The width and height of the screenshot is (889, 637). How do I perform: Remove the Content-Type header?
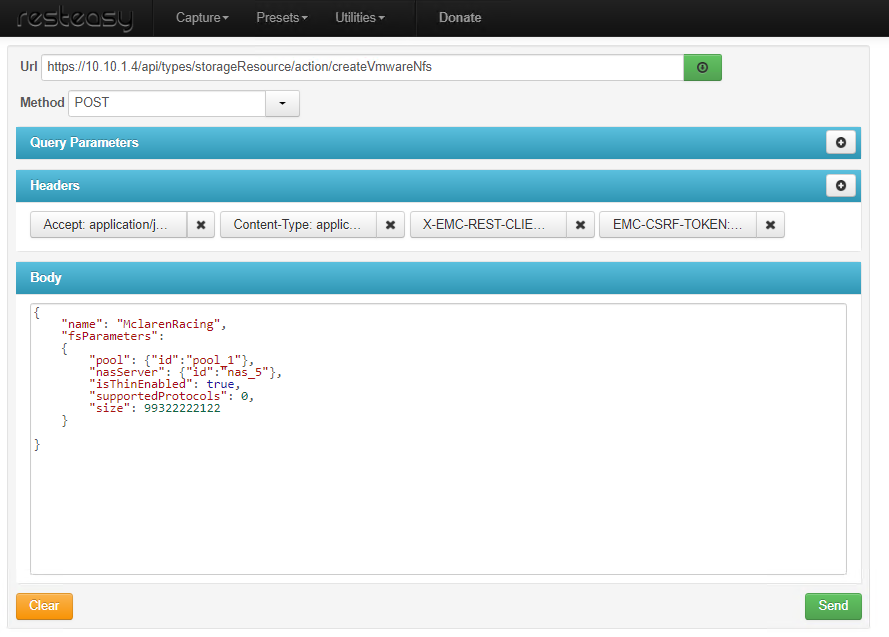coord(390,225)
